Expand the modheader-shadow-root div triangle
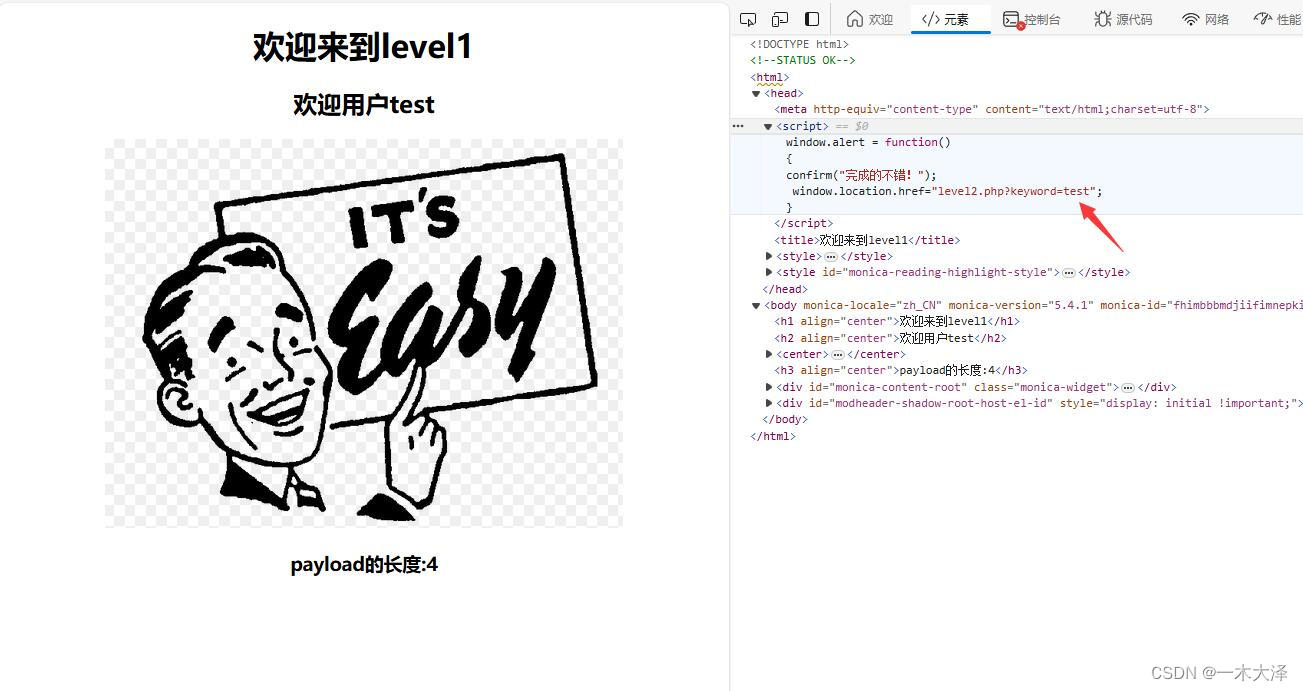The image size is (1303, 691). (769, 403)
